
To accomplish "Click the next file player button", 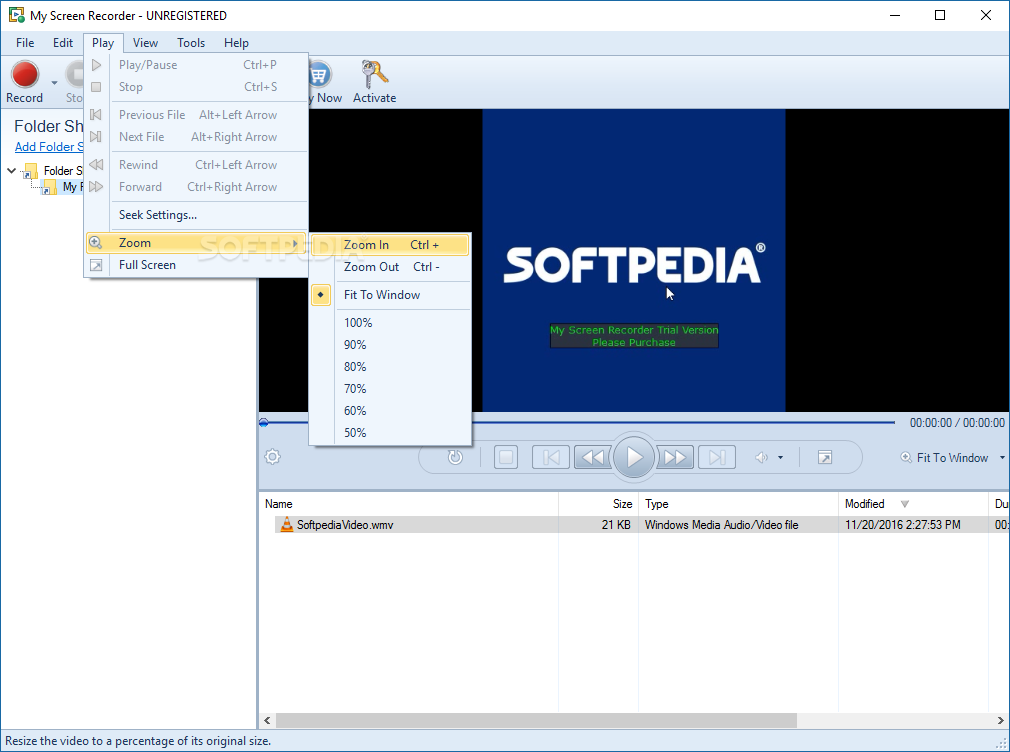I will [716, 458].
